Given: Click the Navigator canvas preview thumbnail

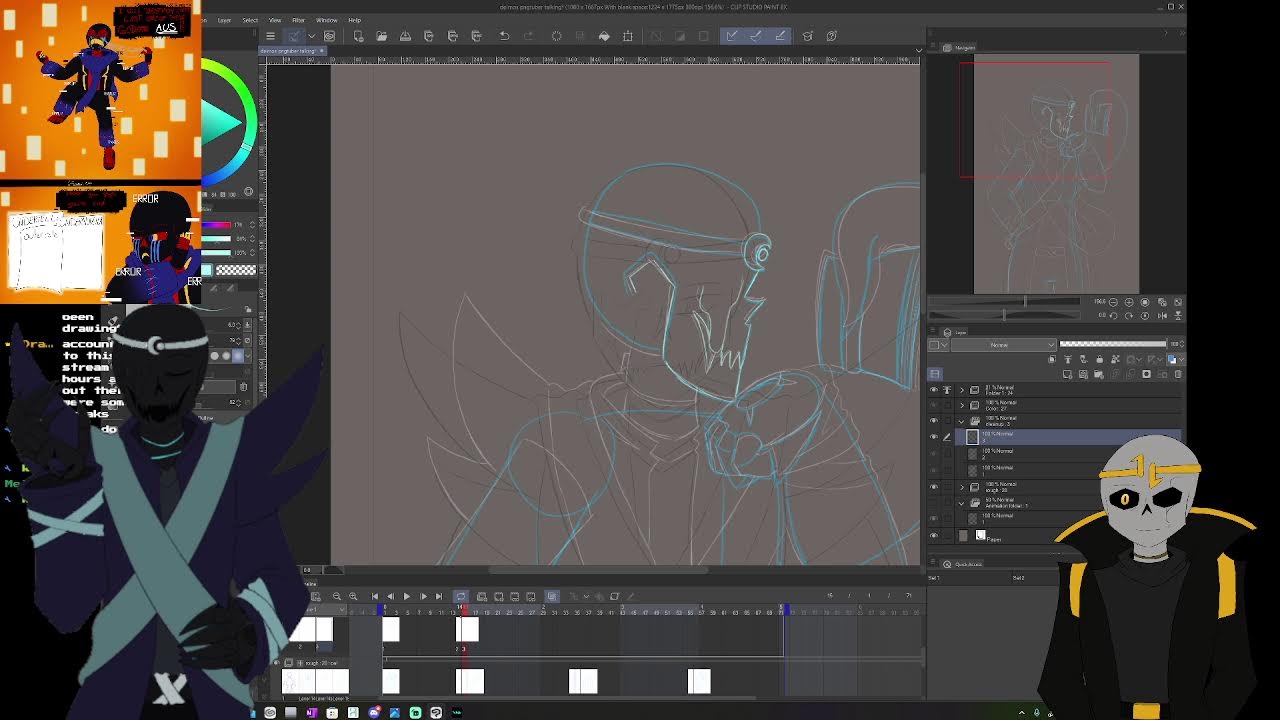Looking at the screenshot, I should (x=1056, y=174).
